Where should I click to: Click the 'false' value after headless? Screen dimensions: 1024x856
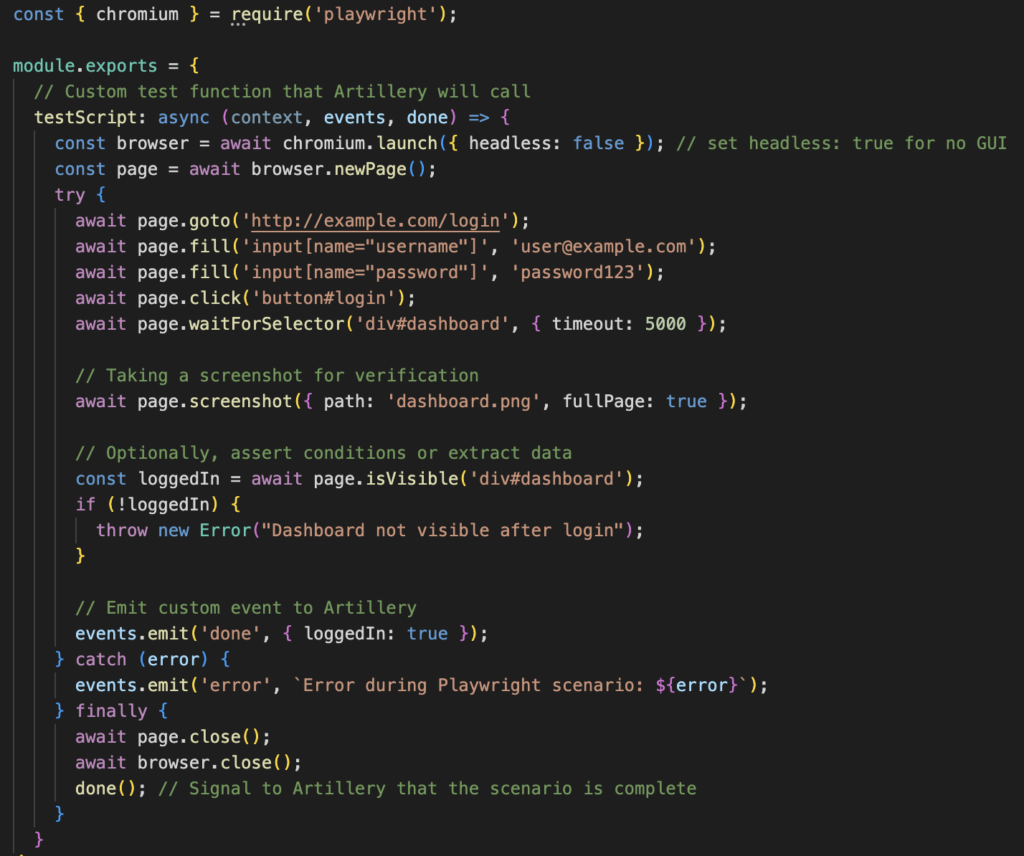tap(598, 144)
